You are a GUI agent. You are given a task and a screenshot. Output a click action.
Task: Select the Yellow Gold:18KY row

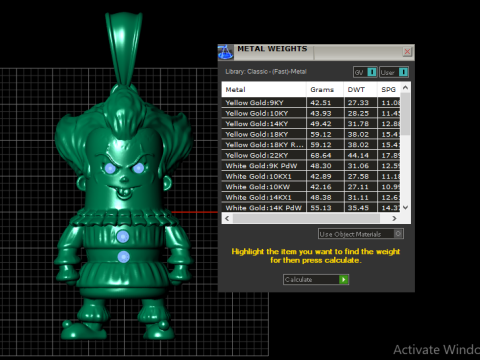(x=311, y=134)
